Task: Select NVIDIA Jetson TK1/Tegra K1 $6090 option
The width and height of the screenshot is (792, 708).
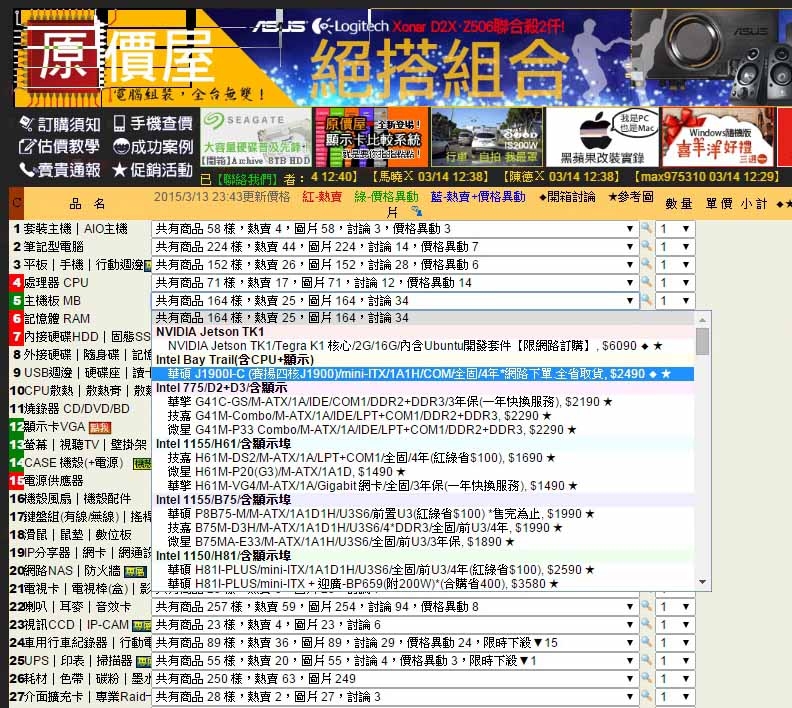Action: coord(423,346)
